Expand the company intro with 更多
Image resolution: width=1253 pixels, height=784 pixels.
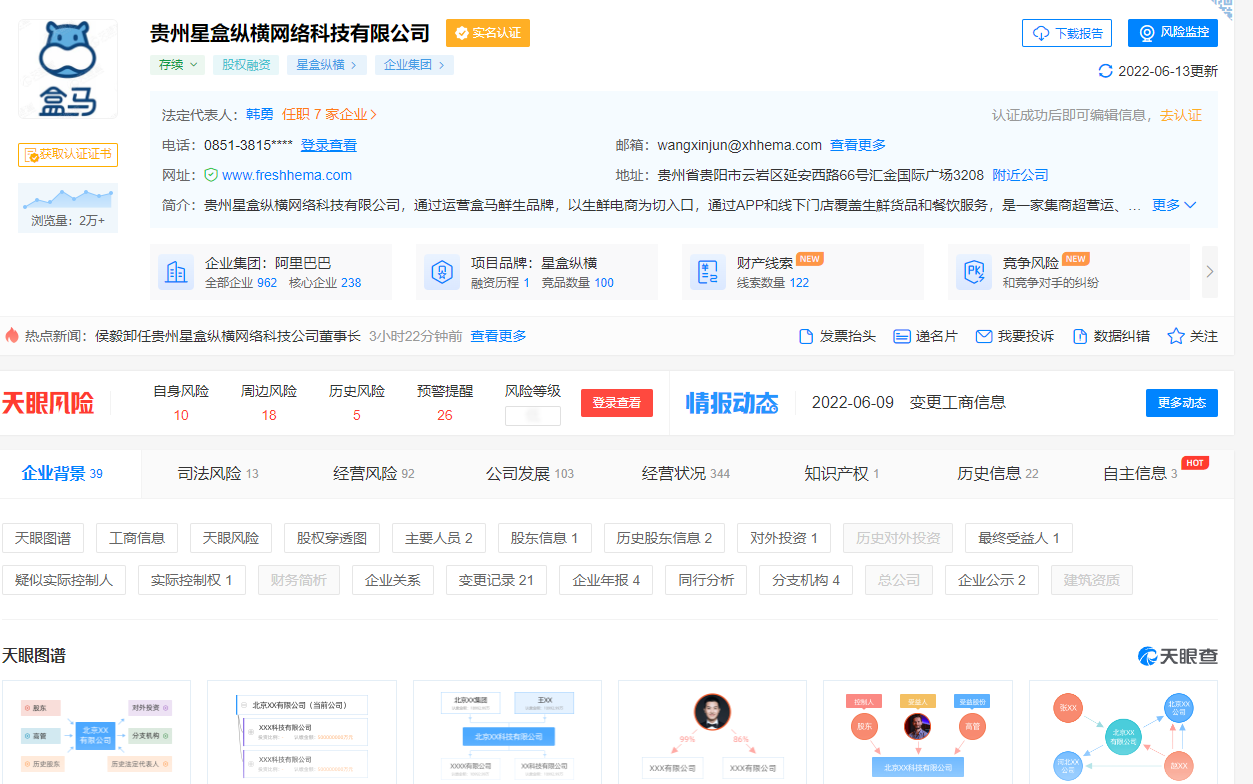1174,205
